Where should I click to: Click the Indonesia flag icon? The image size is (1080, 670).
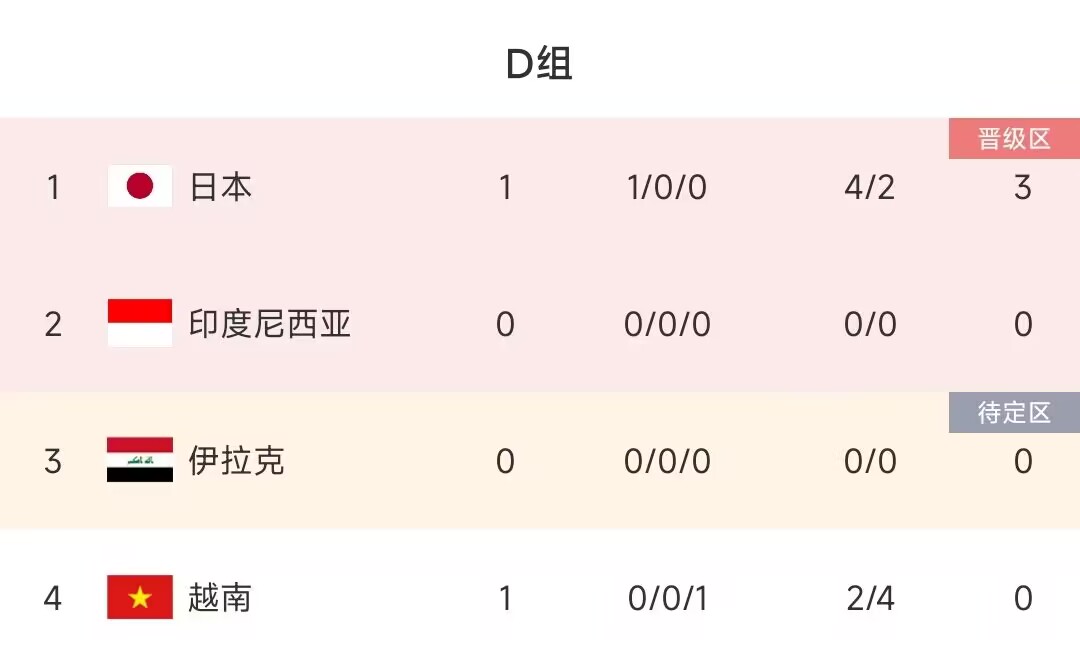[x=140, y=324]
